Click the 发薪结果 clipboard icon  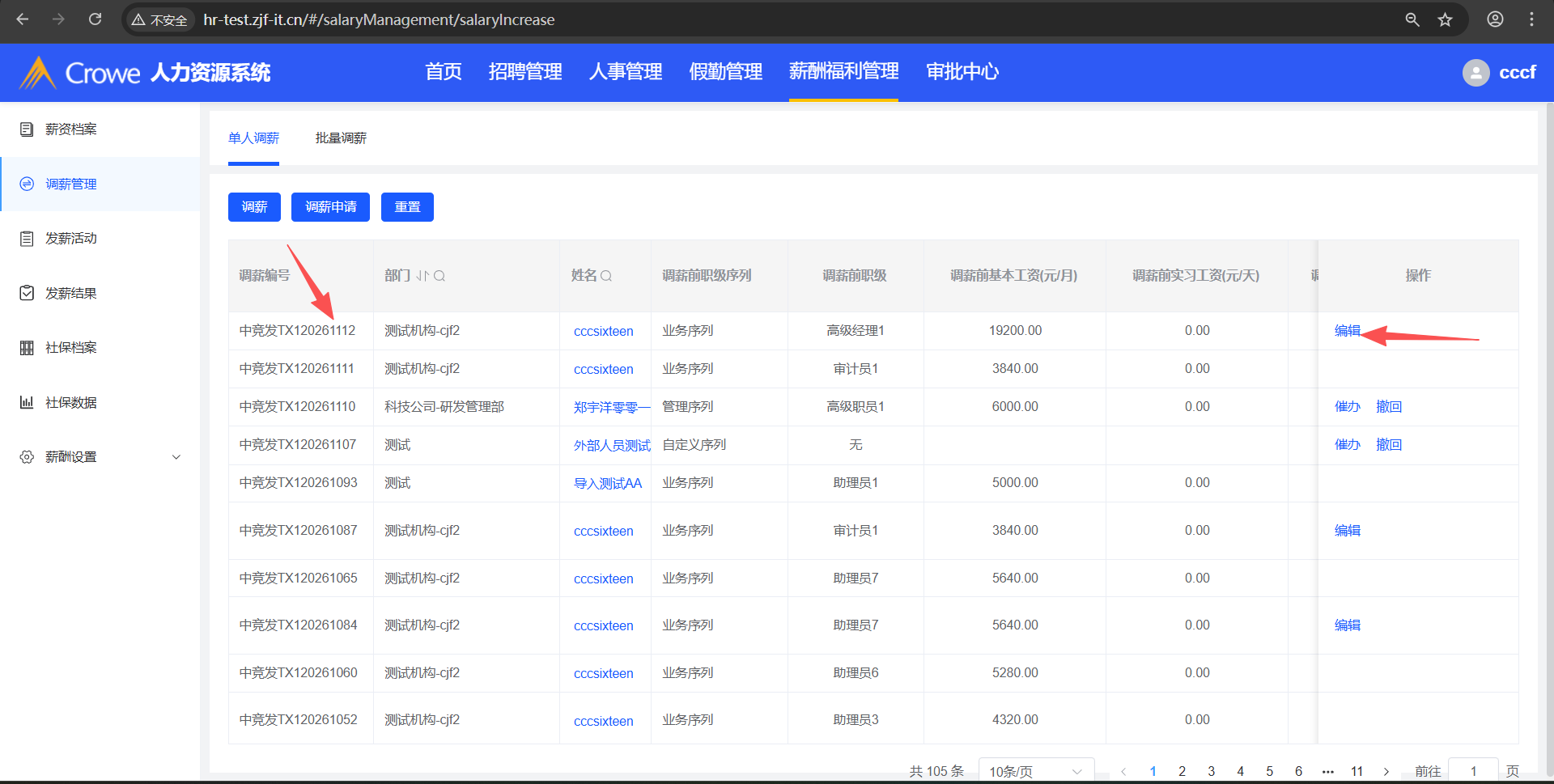[27, 293]
